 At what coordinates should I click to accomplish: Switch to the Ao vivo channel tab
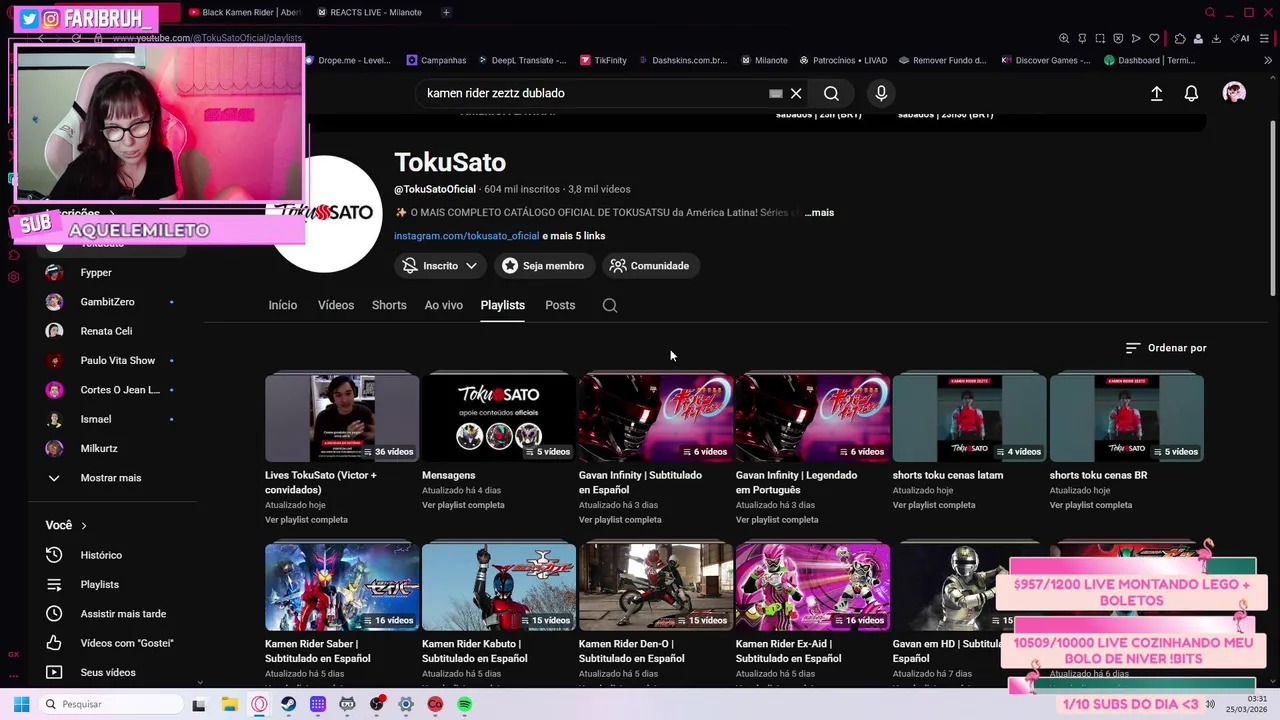tap(444, 305)
